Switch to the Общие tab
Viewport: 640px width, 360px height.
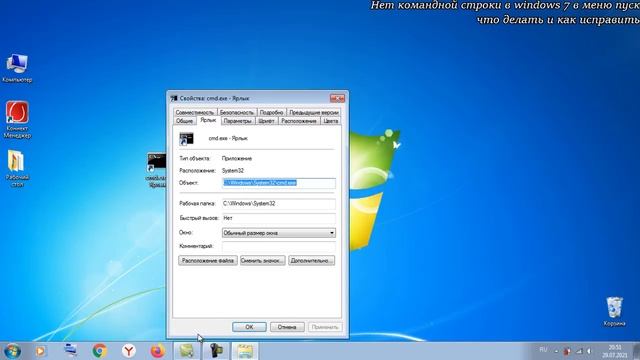pos(184,121)
